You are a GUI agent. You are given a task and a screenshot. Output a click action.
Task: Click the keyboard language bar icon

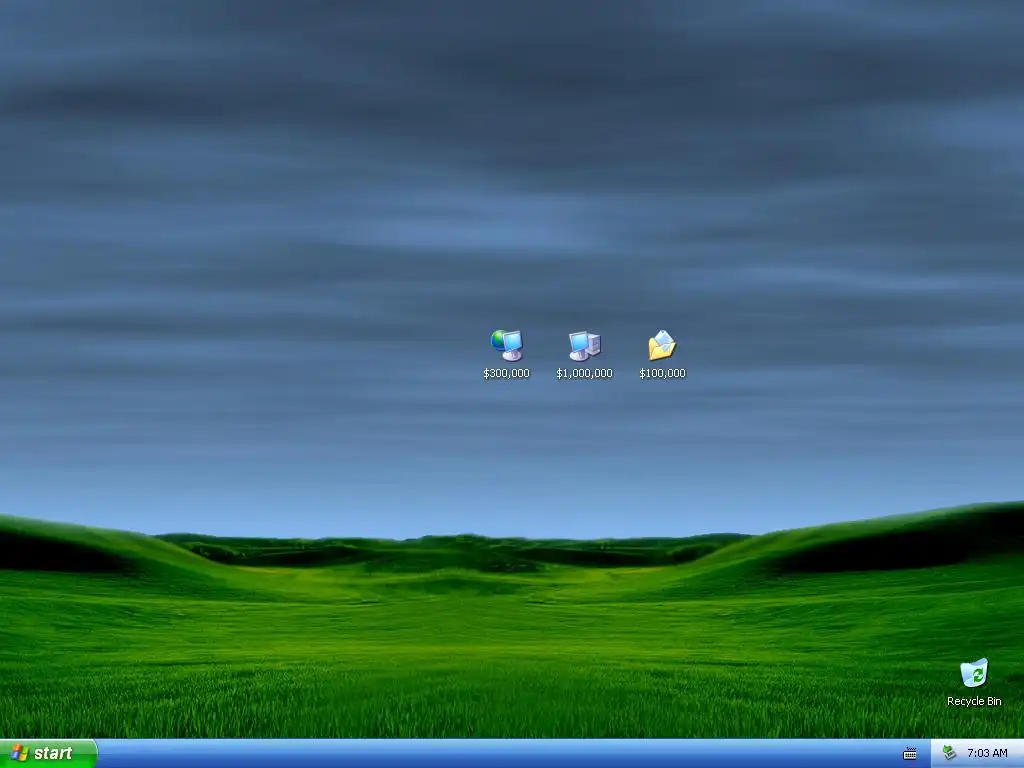(x=910, y=754)
